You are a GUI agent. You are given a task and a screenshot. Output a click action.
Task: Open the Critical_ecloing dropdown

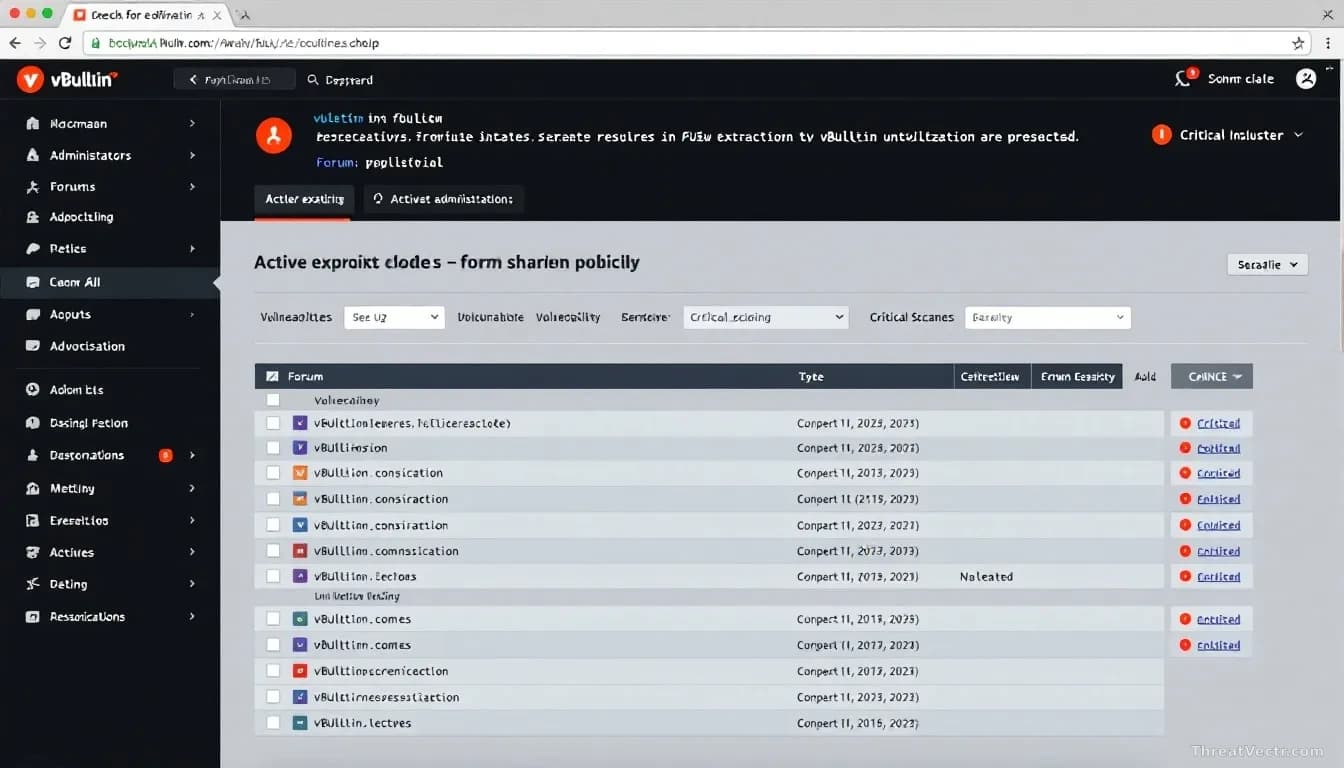[x=766, y=317]
